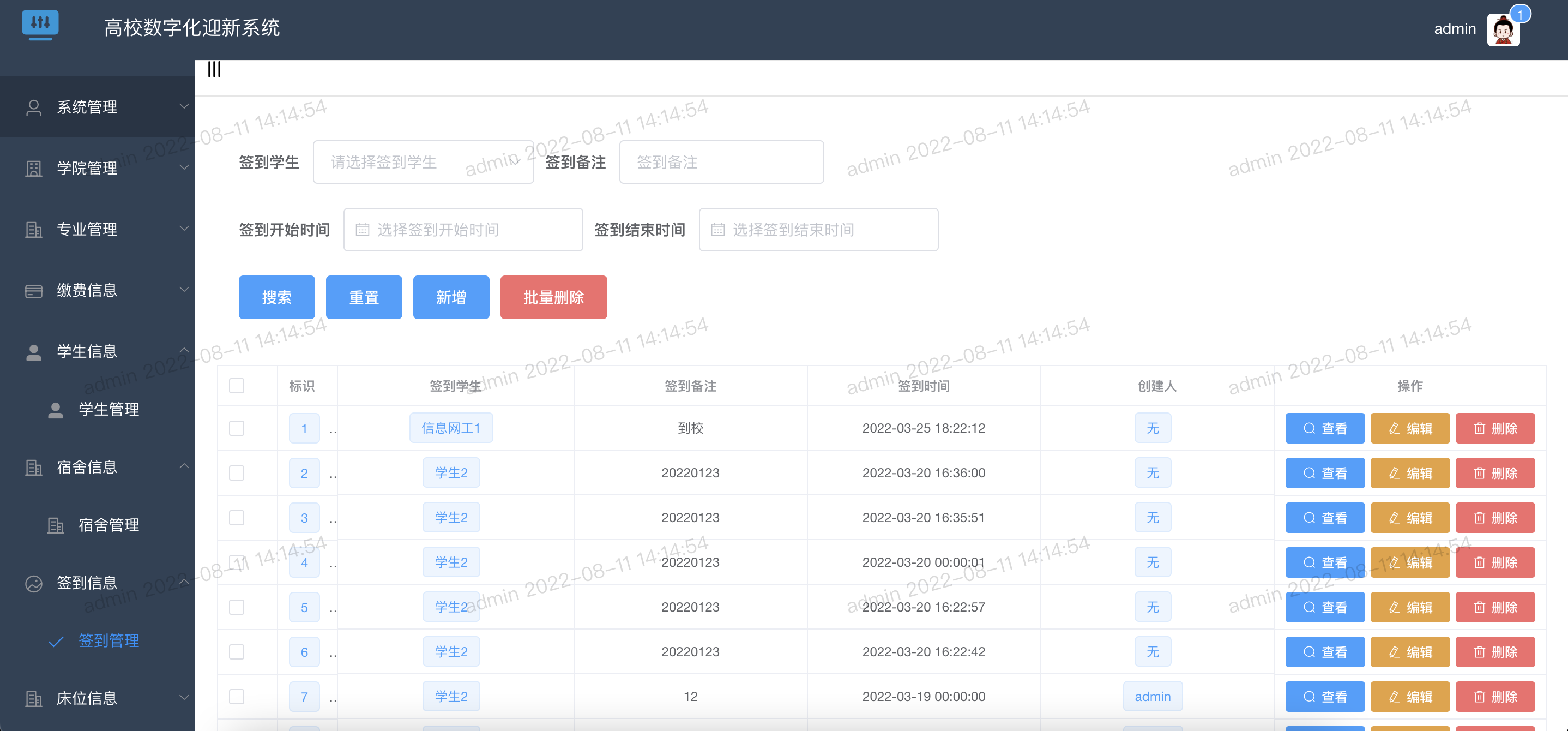Open the 信息网工1 student link
The height and width of the screenshot is (731, 1568).
[450, 428]
